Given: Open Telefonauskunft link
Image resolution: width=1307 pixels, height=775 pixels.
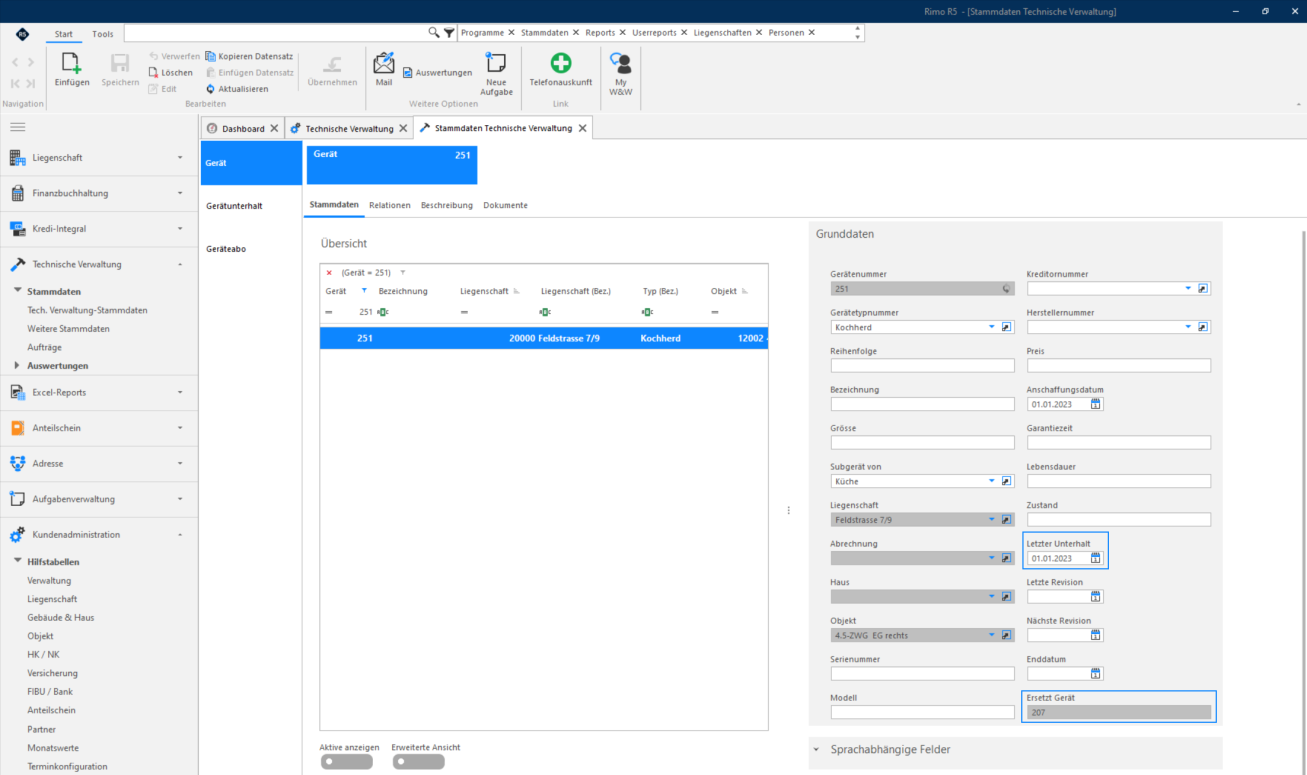Looking at the screenshot, I should [x=561, y=70].
